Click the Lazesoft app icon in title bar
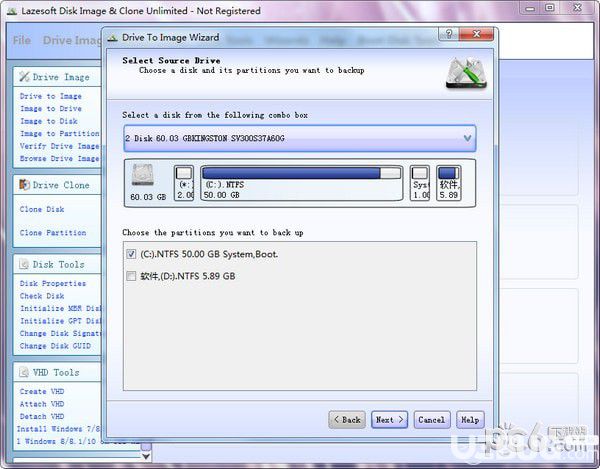Image resolution: width=600 pixels, height=469 pixels. pos(12,11)
